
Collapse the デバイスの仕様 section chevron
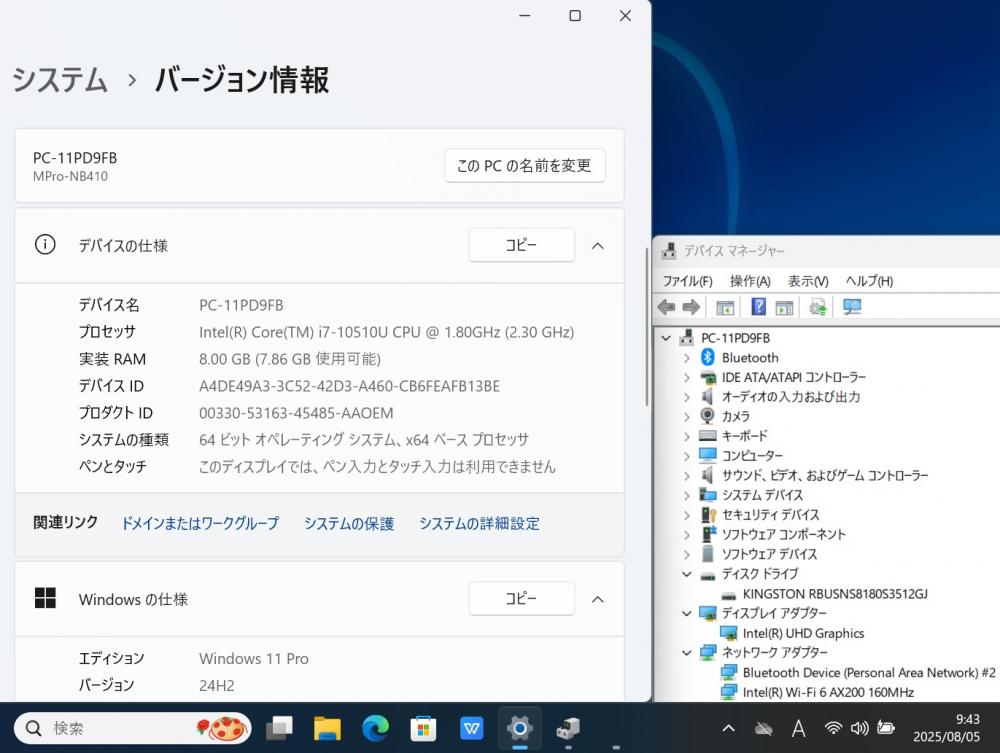point(598,245)
